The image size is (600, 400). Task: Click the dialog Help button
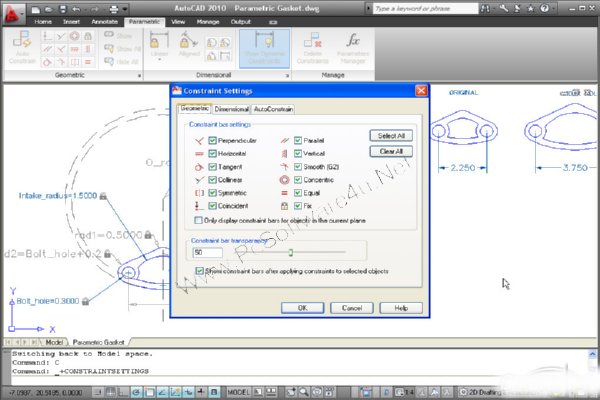(x=401, y=308)
